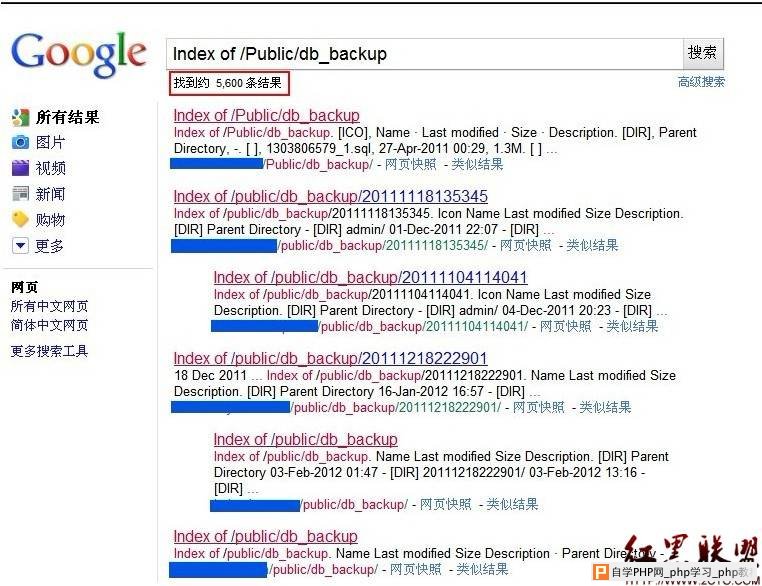This screenshot has height=586, width=762.
Task: Click the Google logo
Action: click(79, 54)
